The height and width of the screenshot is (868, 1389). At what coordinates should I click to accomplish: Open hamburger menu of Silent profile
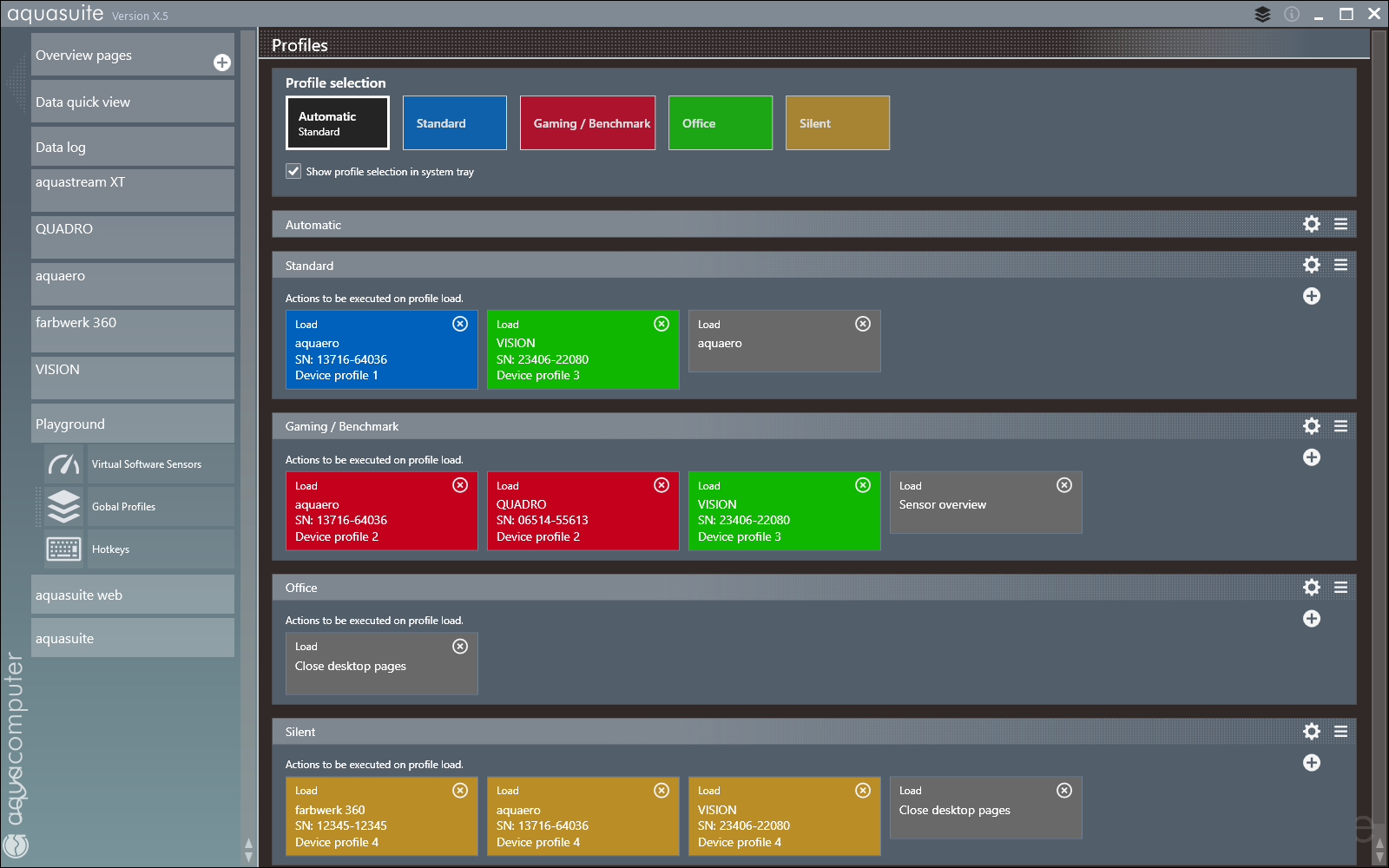point(1341,732)
